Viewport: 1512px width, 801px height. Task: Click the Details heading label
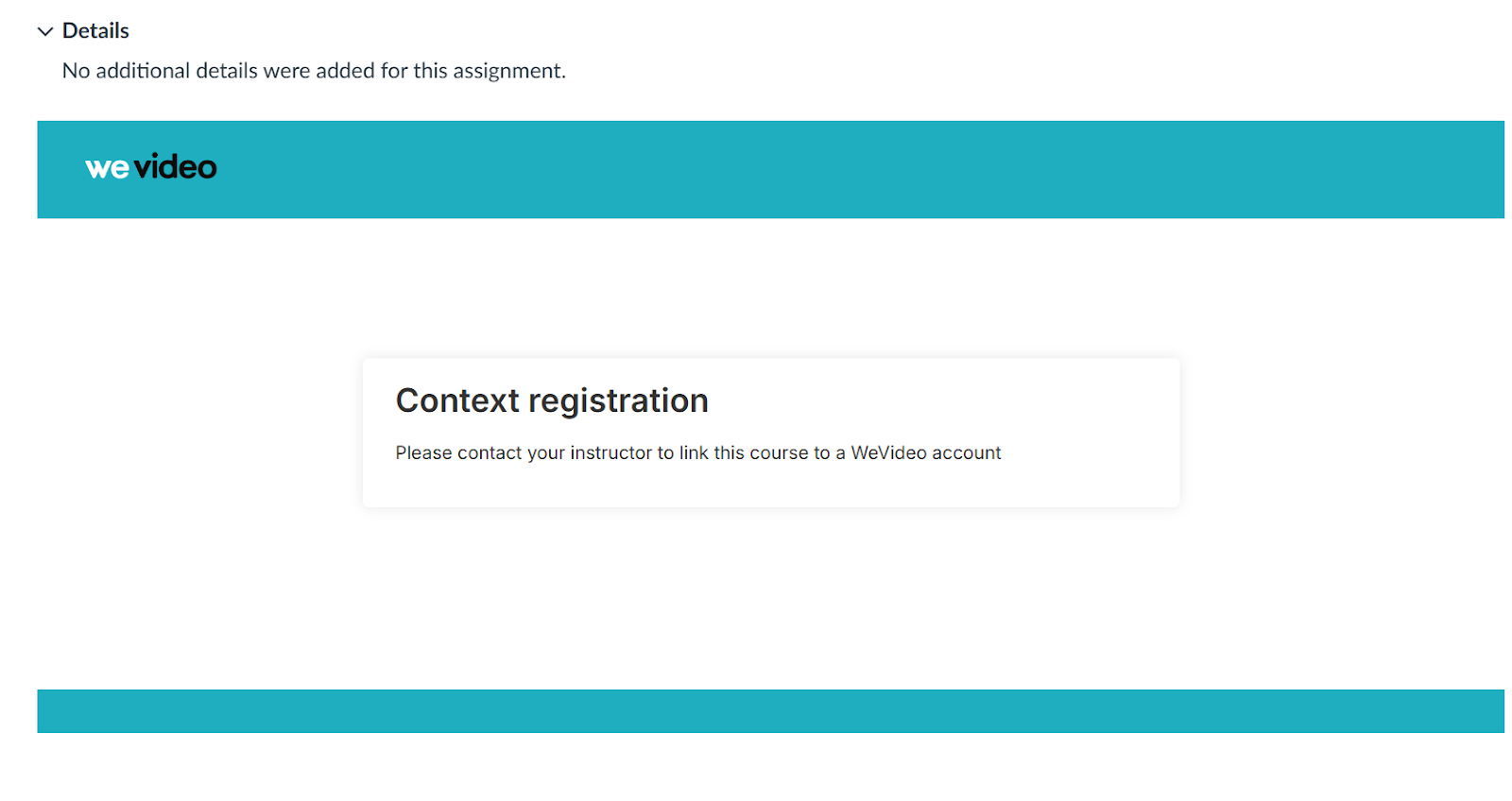pos(95,30)
